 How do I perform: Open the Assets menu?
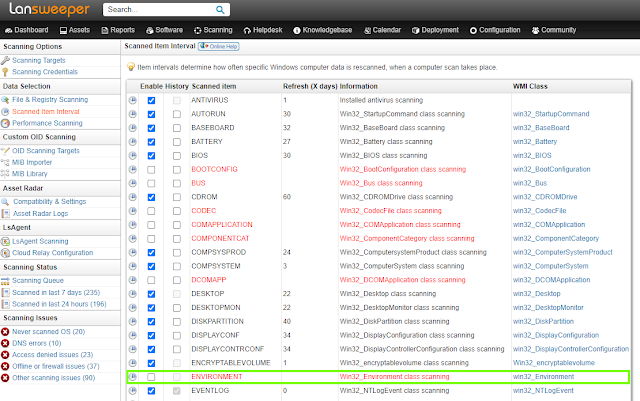pyautogui.click(x=75, y=30)
